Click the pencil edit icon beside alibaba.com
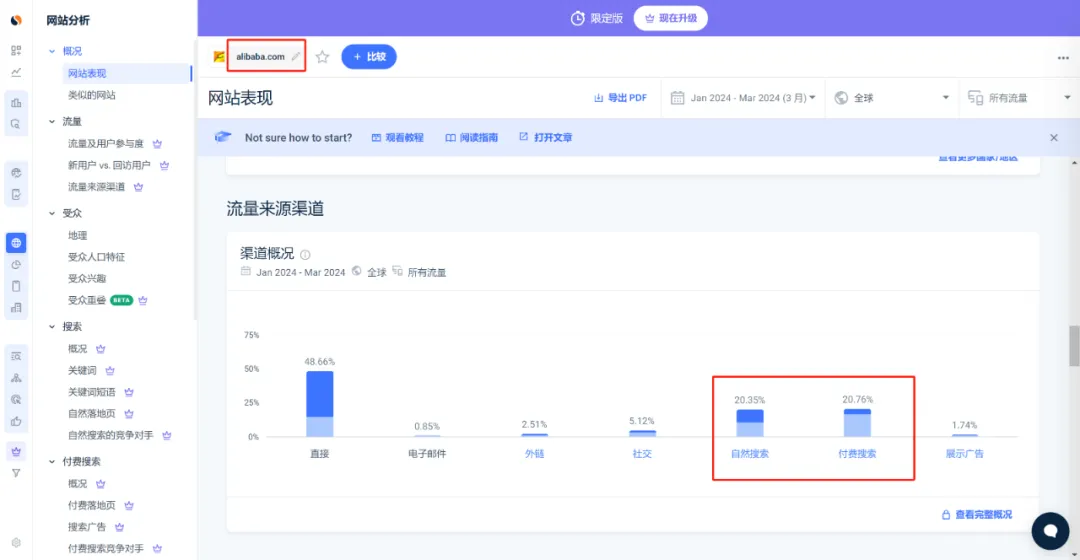This screenshot has width=1080, height=560. [295, 57]
